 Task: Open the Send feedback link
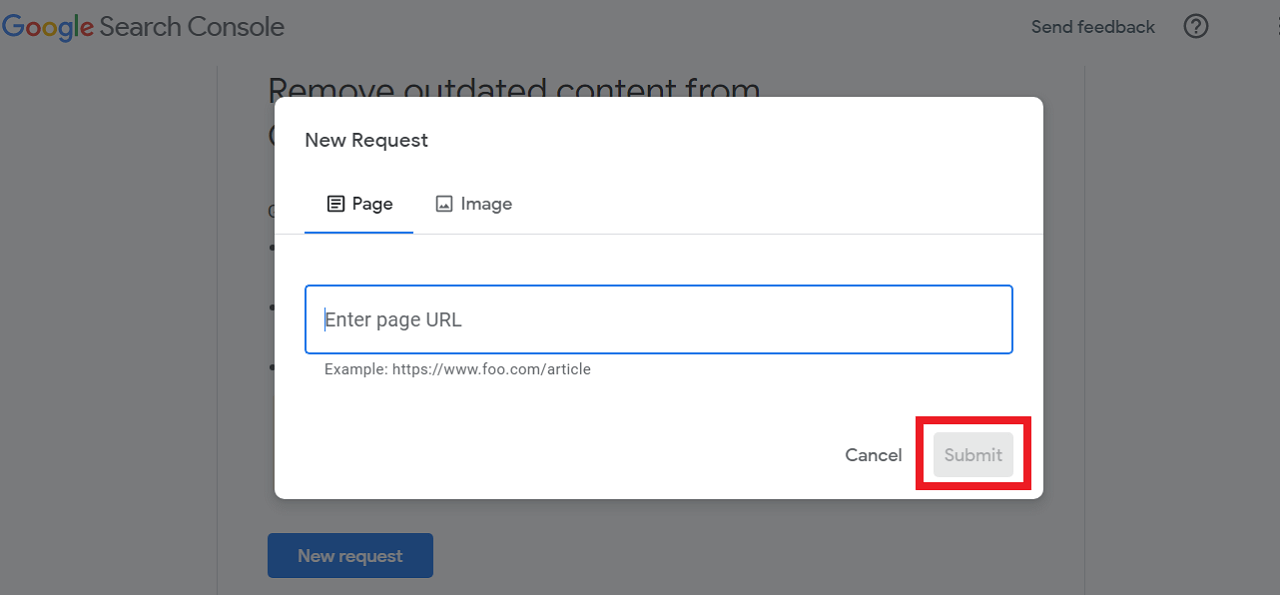point(1093,27)
